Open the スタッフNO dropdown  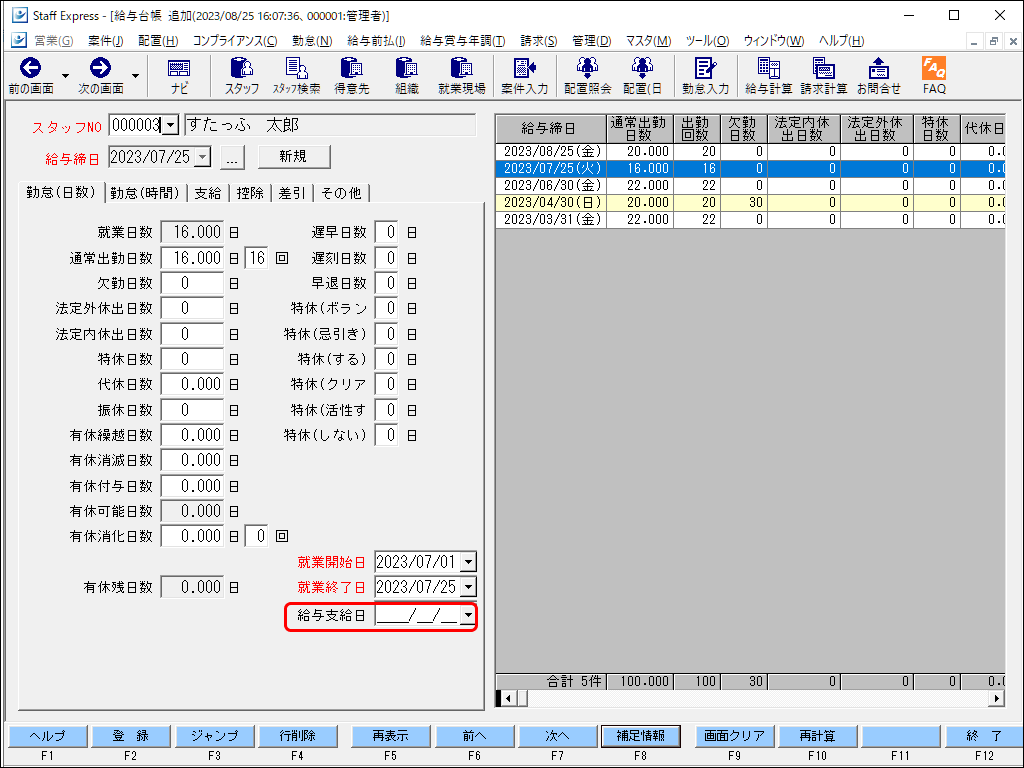coord(170,125)
